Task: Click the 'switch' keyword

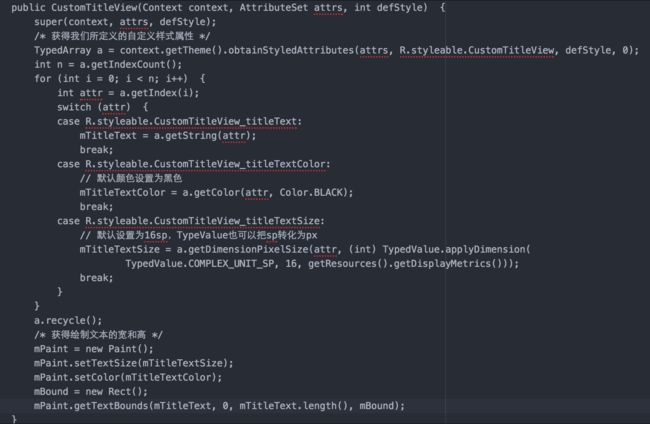Action: [74, 107]
